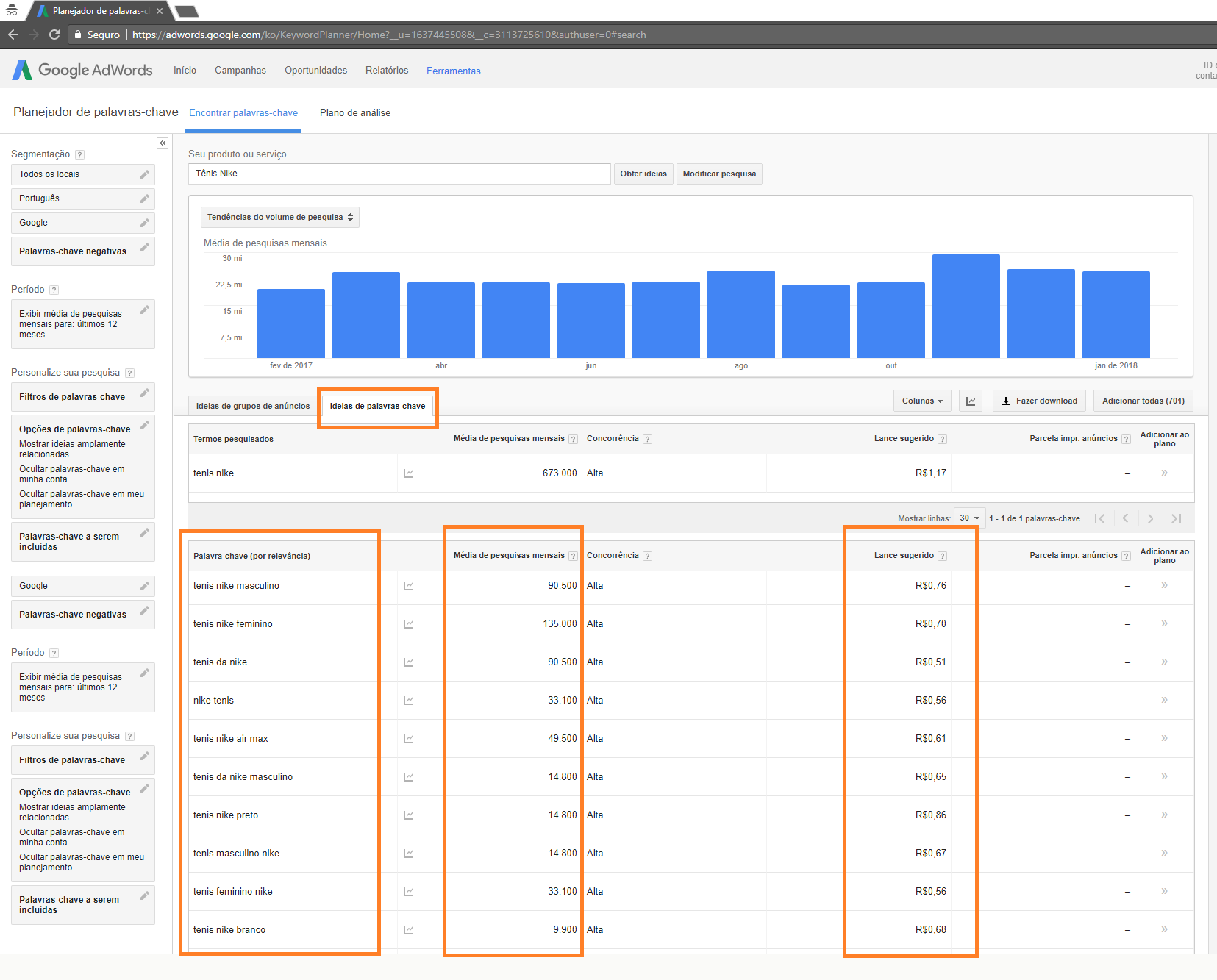Screen dimensions: 1217x980
Task: Switch to Ideias de grupos de anúncios tab
Action: pyautogui.click(x=253, y=406)
